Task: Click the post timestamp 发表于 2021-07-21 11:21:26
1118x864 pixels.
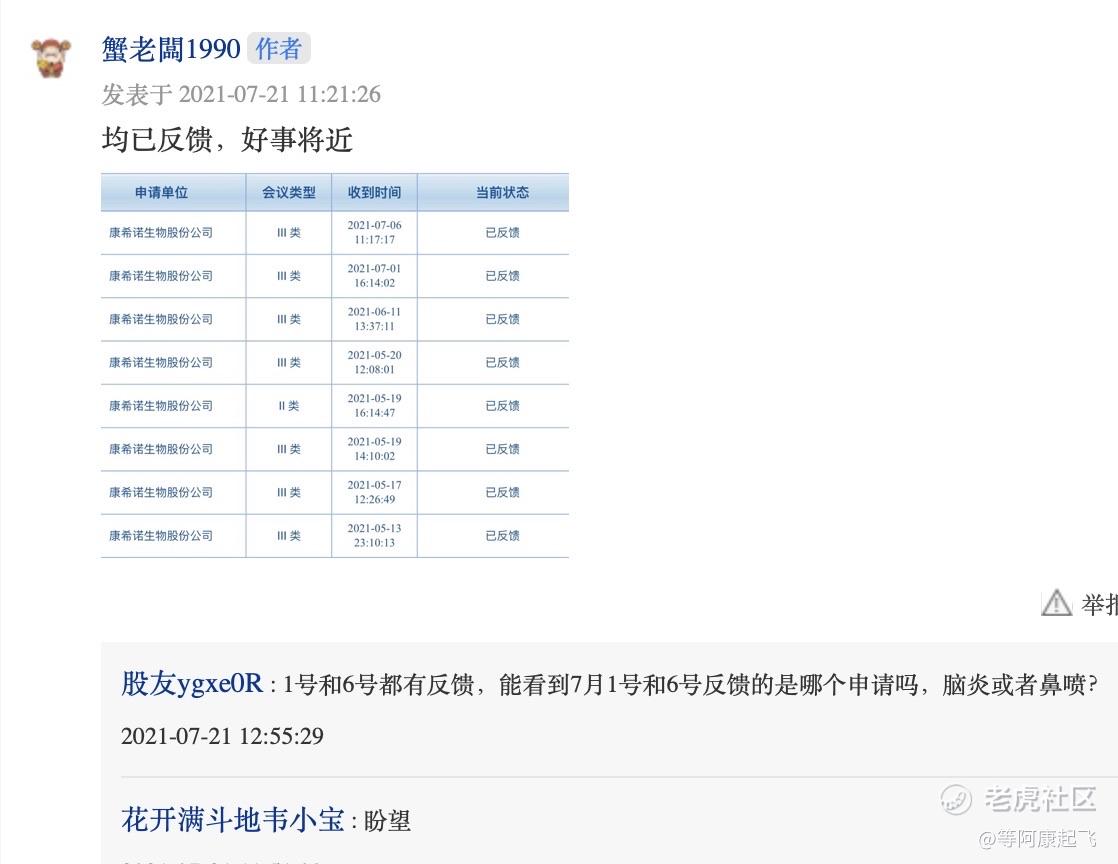Action: click(x=241, y=94)
